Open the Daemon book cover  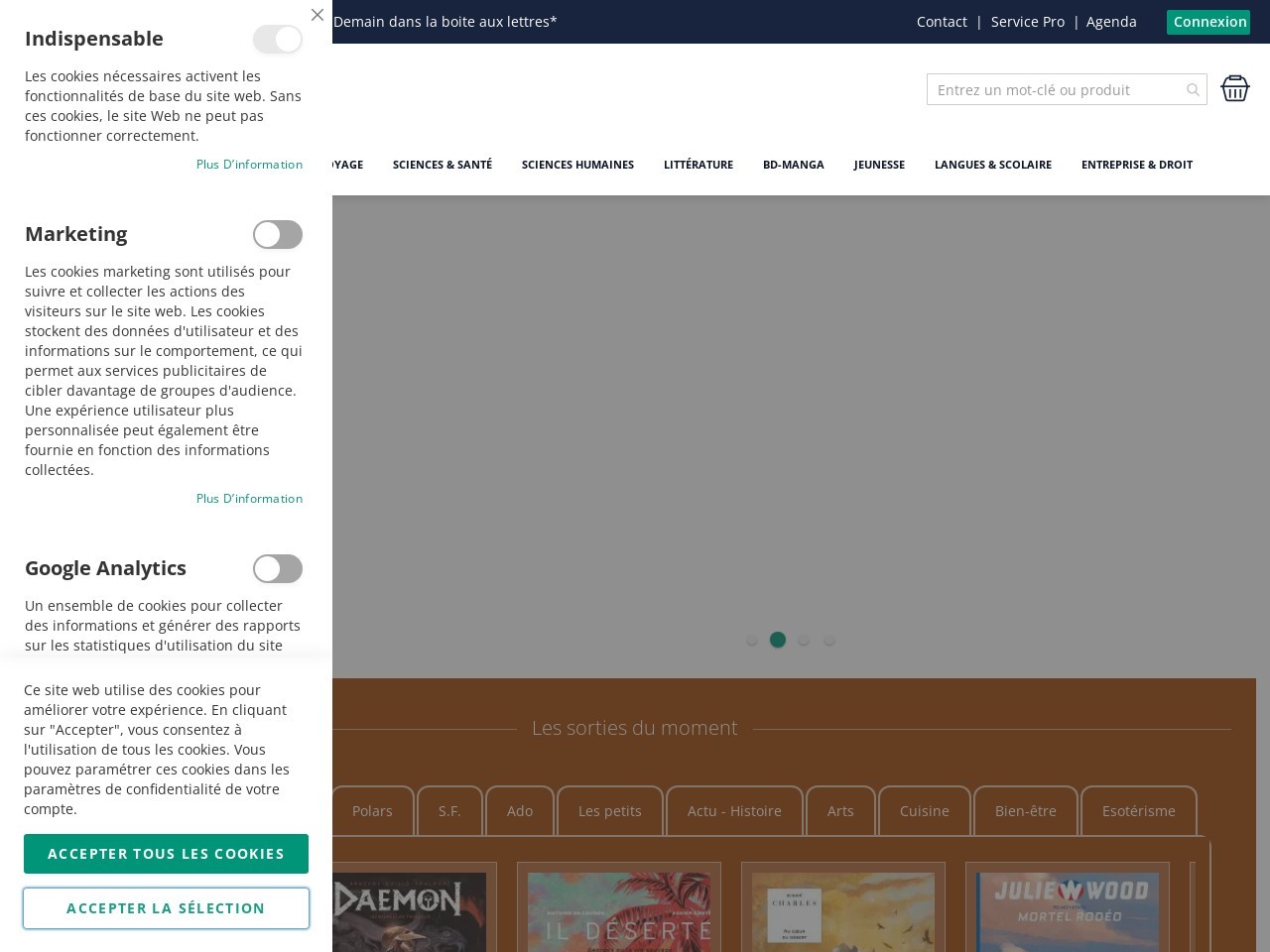410,912
